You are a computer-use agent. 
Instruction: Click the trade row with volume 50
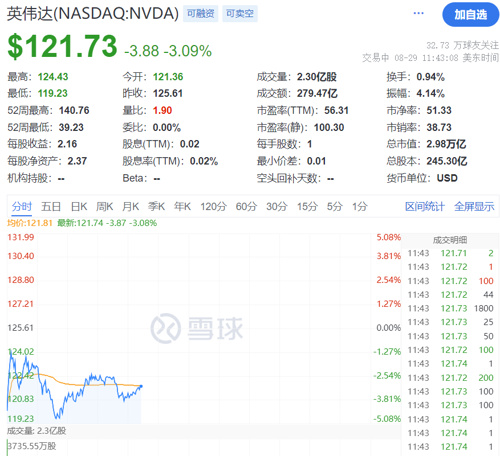tap(450, 336)
